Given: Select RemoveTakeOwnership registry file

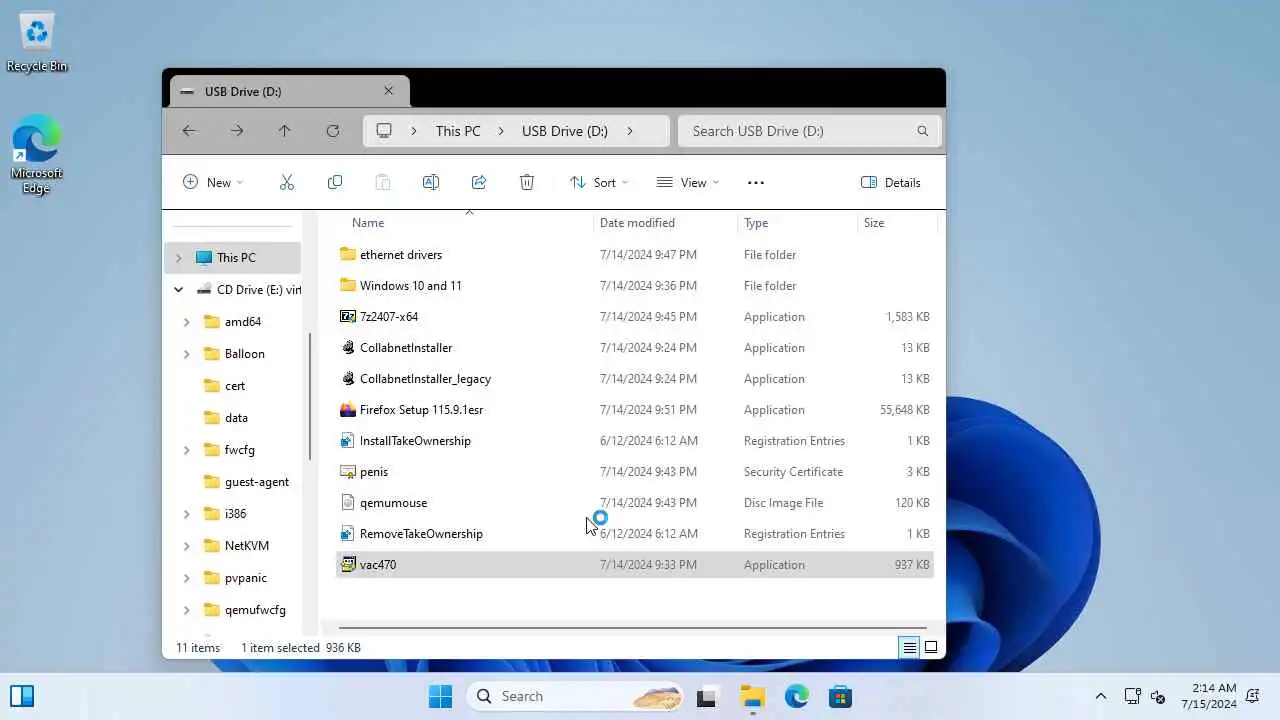Looking at the screenshot, I should pyautogui.click(x=635, y=534).
